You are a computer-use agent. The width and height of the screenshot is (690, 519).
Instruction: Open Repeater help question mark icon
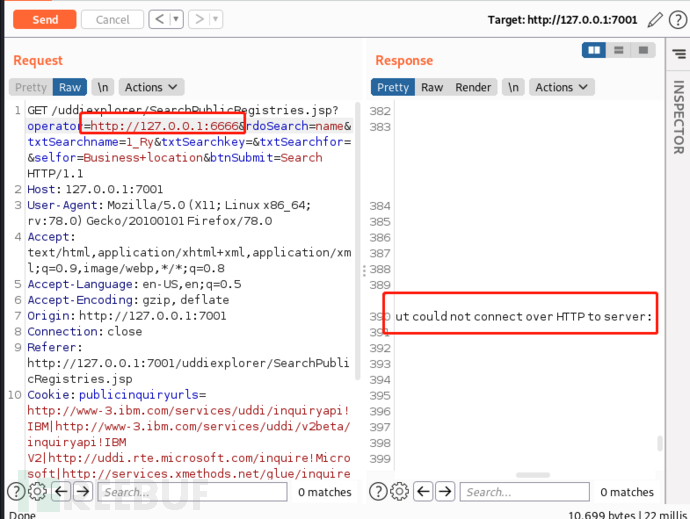(x=676, y=19)
